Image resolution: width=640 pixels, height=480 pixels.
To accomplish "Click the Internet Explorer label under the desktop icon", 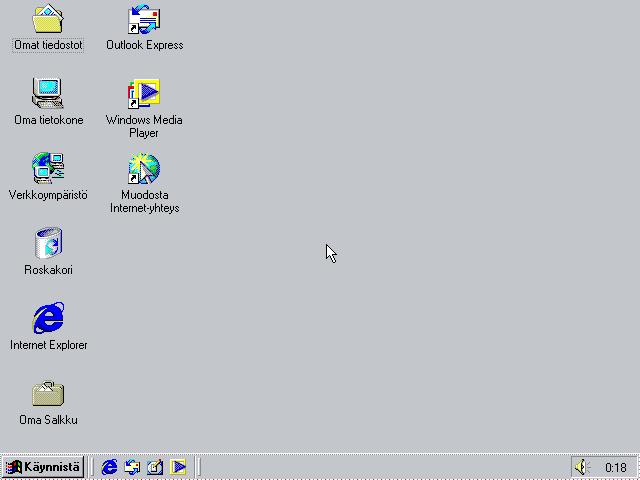I will click(x=49, y=345).
